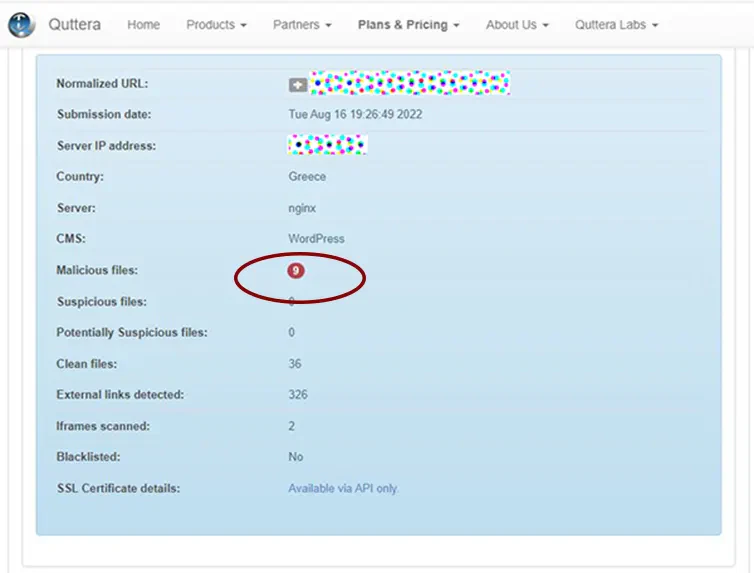Open the Plans & Pricing dropdown

(x=408, y=25)
